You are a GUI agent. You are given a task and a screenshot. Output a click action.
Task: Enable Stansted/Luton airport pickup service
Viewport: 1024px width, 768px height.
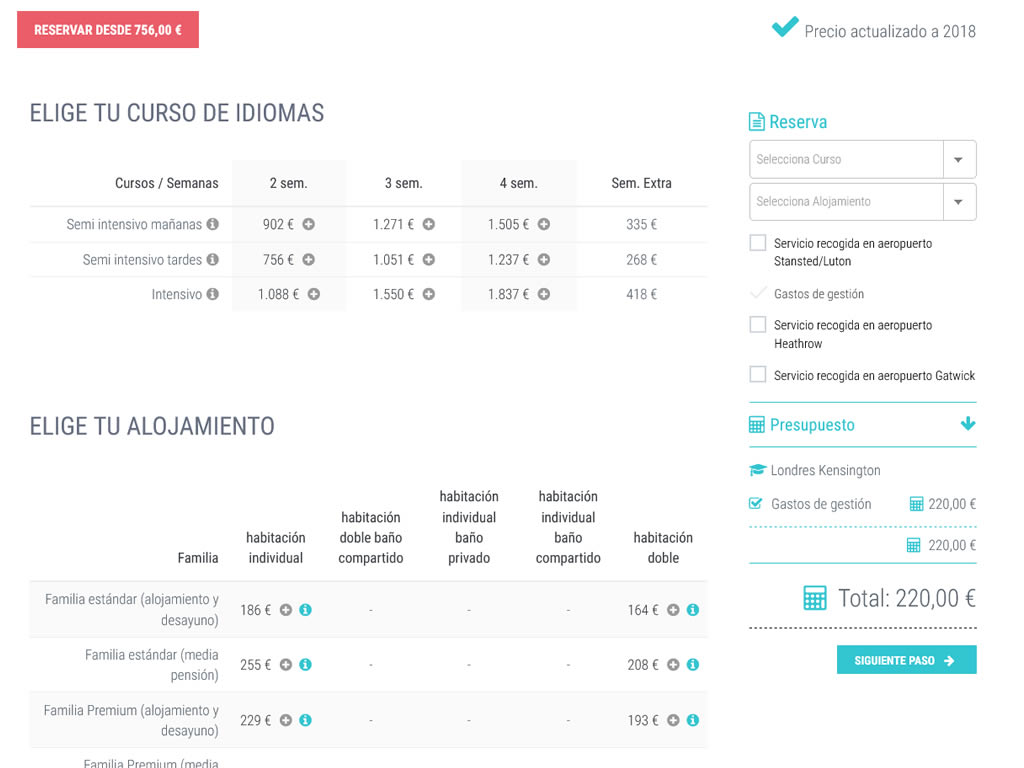[758, 243]
